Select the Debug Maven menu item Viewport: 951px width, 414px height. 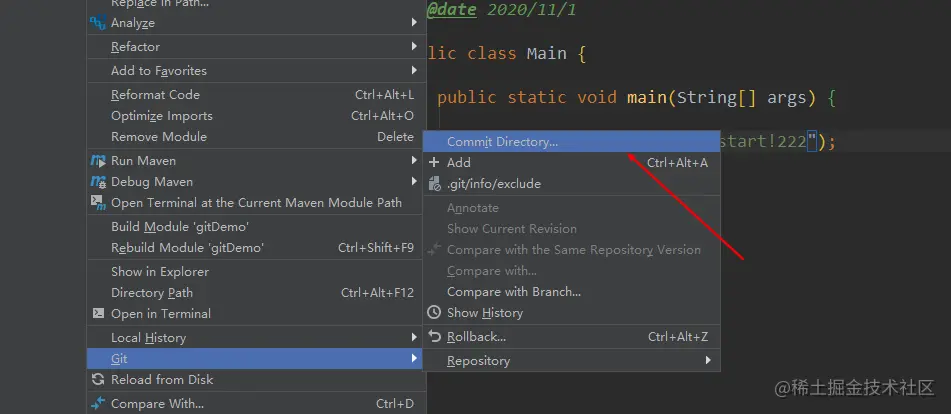coord(255,182)
